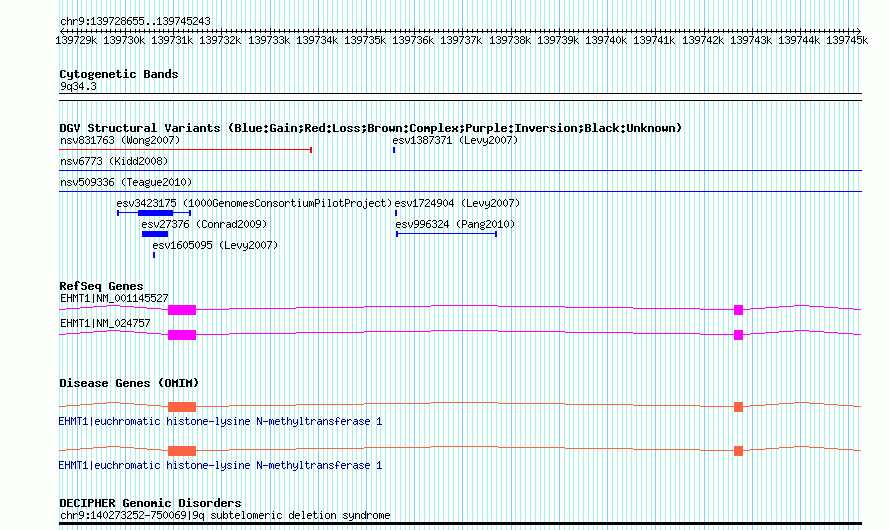Click the blue esv27376 gain bar
Image resolution: width=890 pixels, height=530 pixels.
(155, 234)
